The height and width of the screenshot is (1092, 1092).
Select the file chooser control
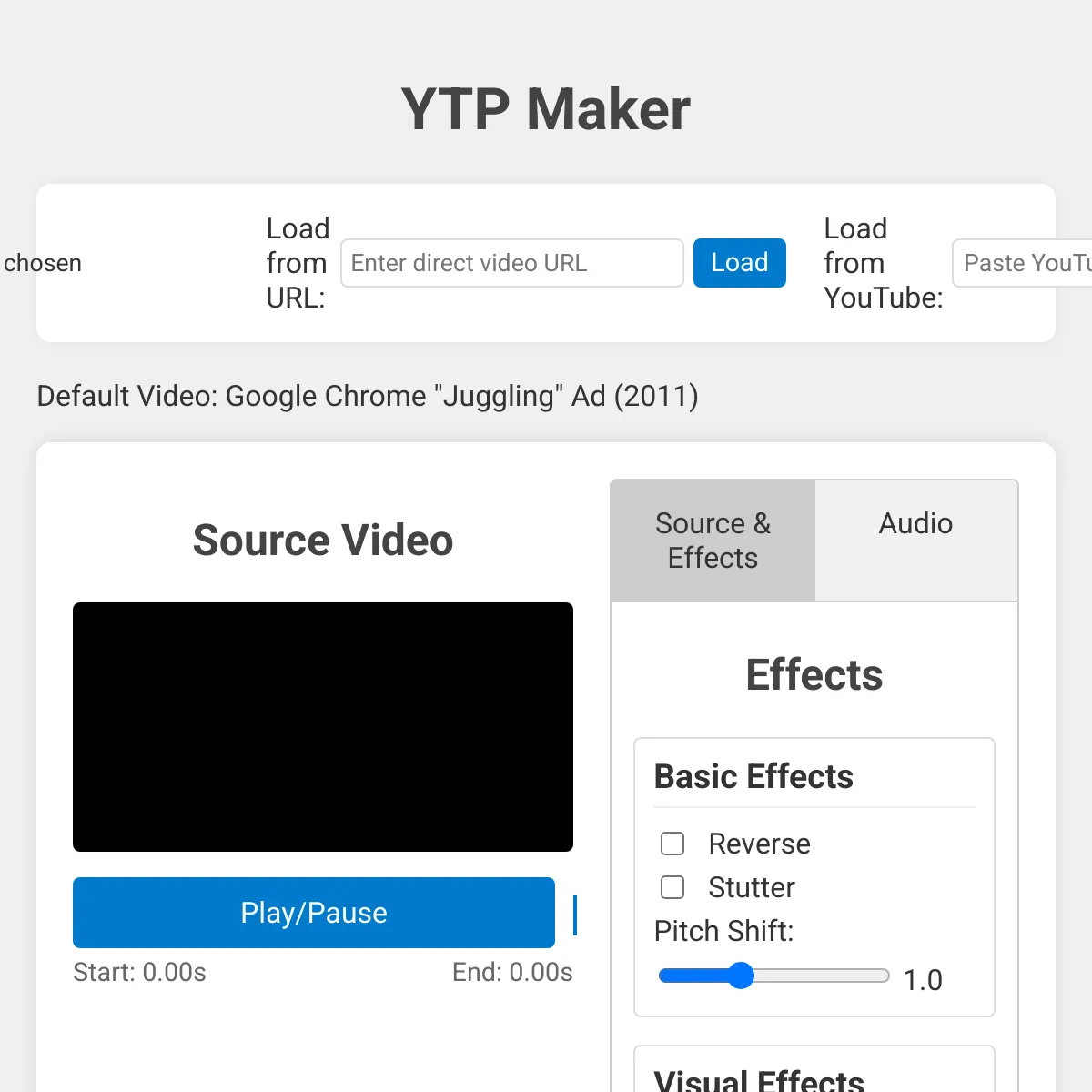point(41,263)
